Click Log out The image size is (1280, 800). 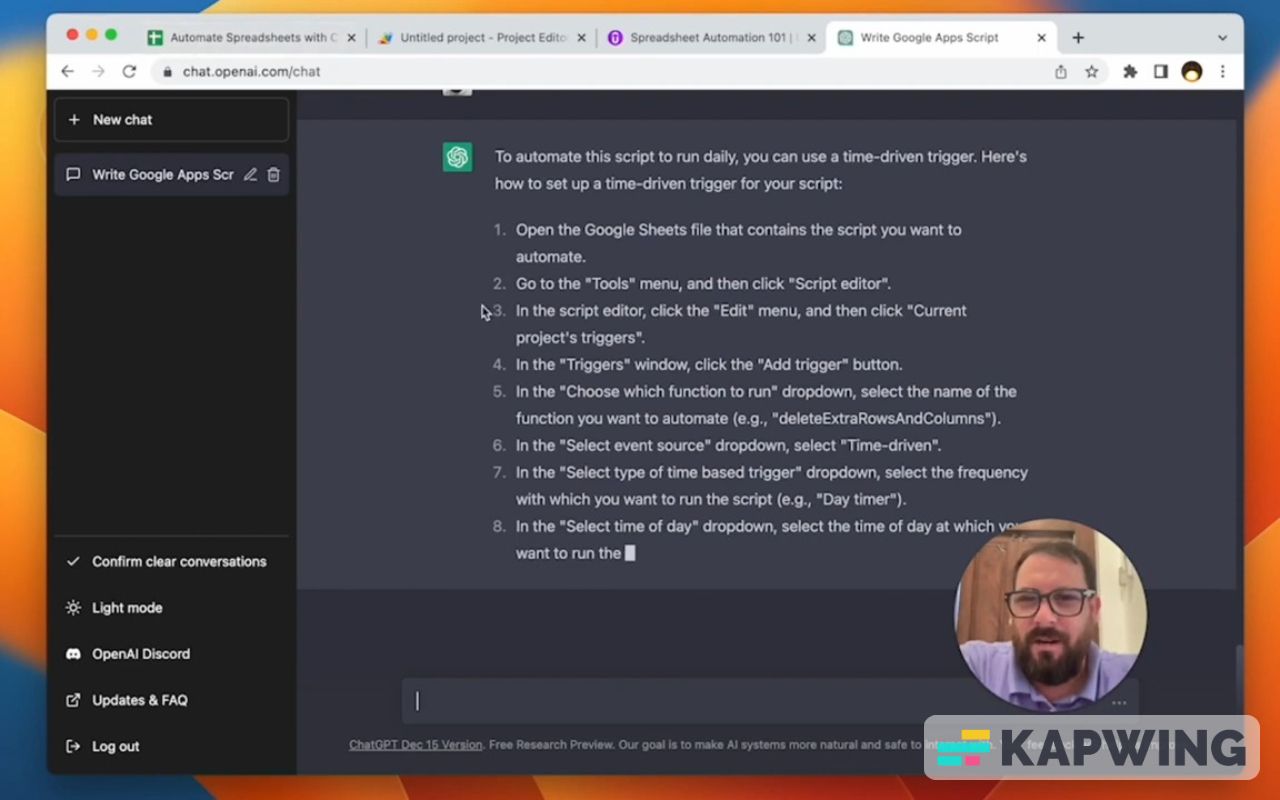coord(171,746)
